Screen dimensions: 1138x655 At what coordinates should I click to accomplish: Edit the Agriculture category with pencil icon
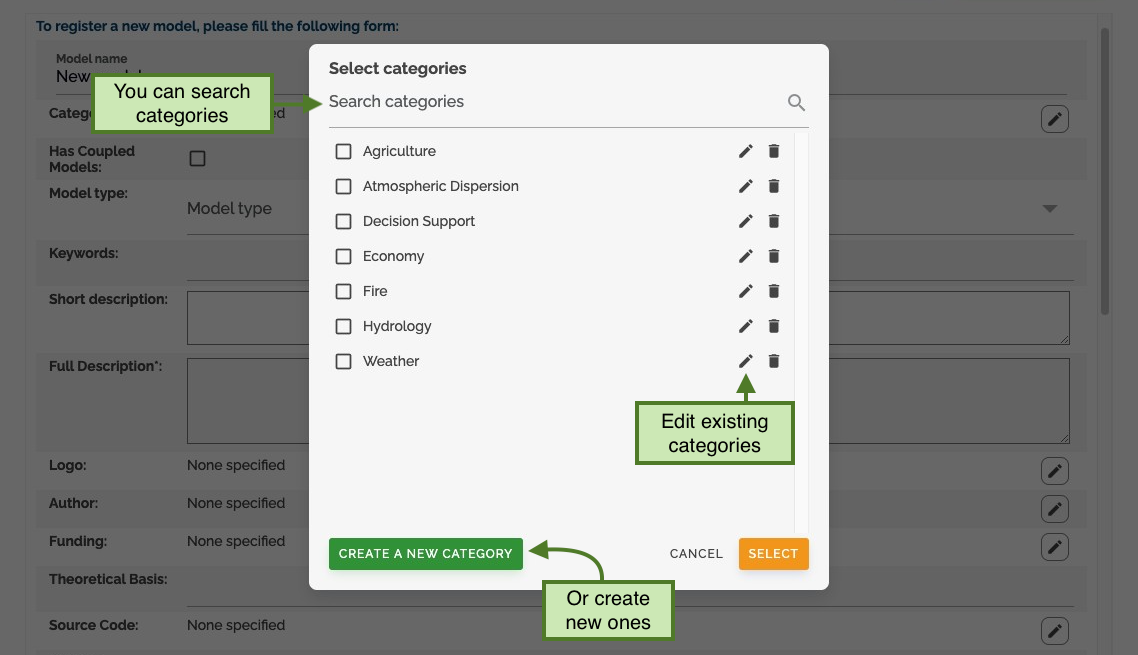coord(745,151)
